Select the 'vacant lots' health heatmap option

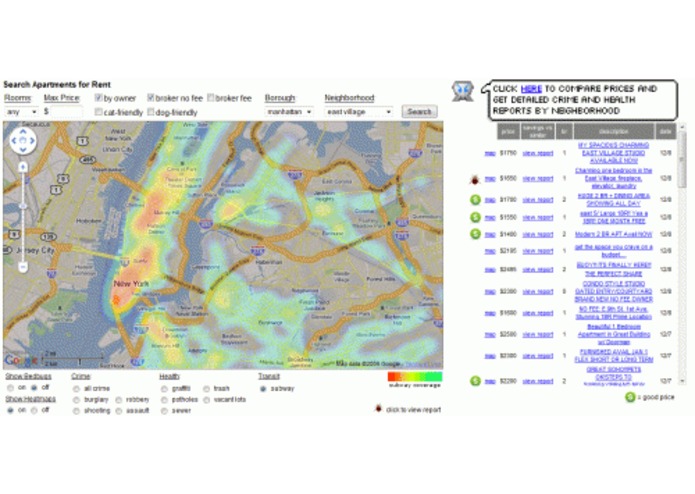tap(207, 400)
